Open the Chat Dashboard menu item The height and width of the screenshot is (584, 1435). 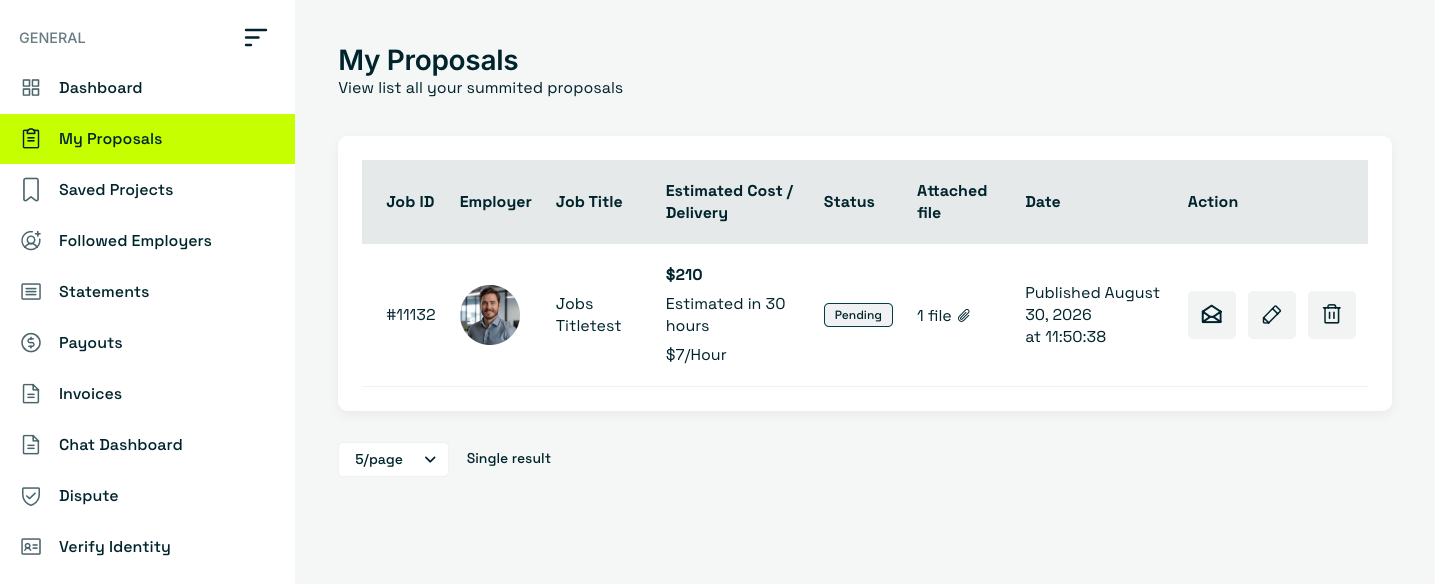click(147, 445)
